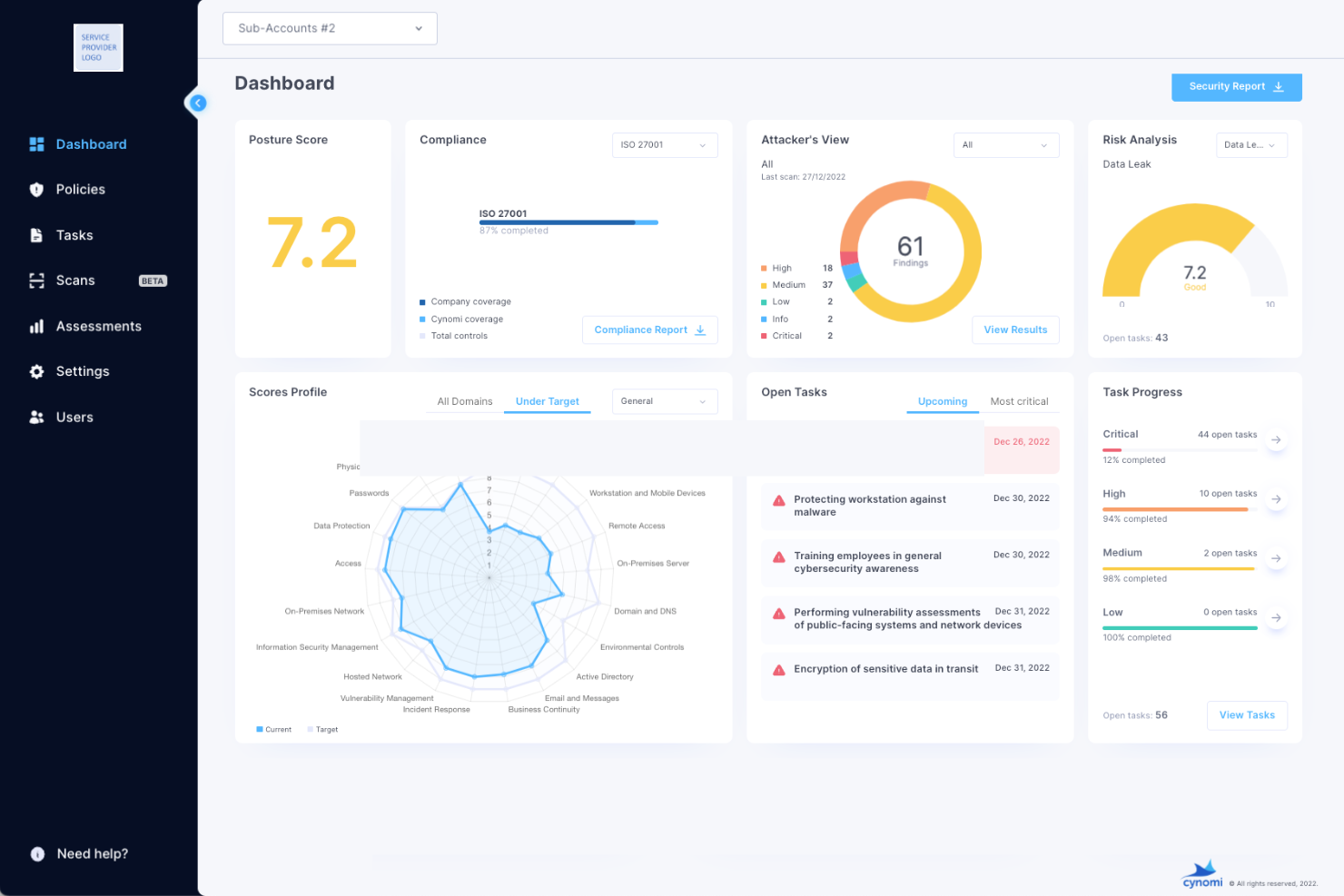This screenshot has height=896, width=1344.
Task: Select the Assessments chart icon
Action: (x=36, y=326)
